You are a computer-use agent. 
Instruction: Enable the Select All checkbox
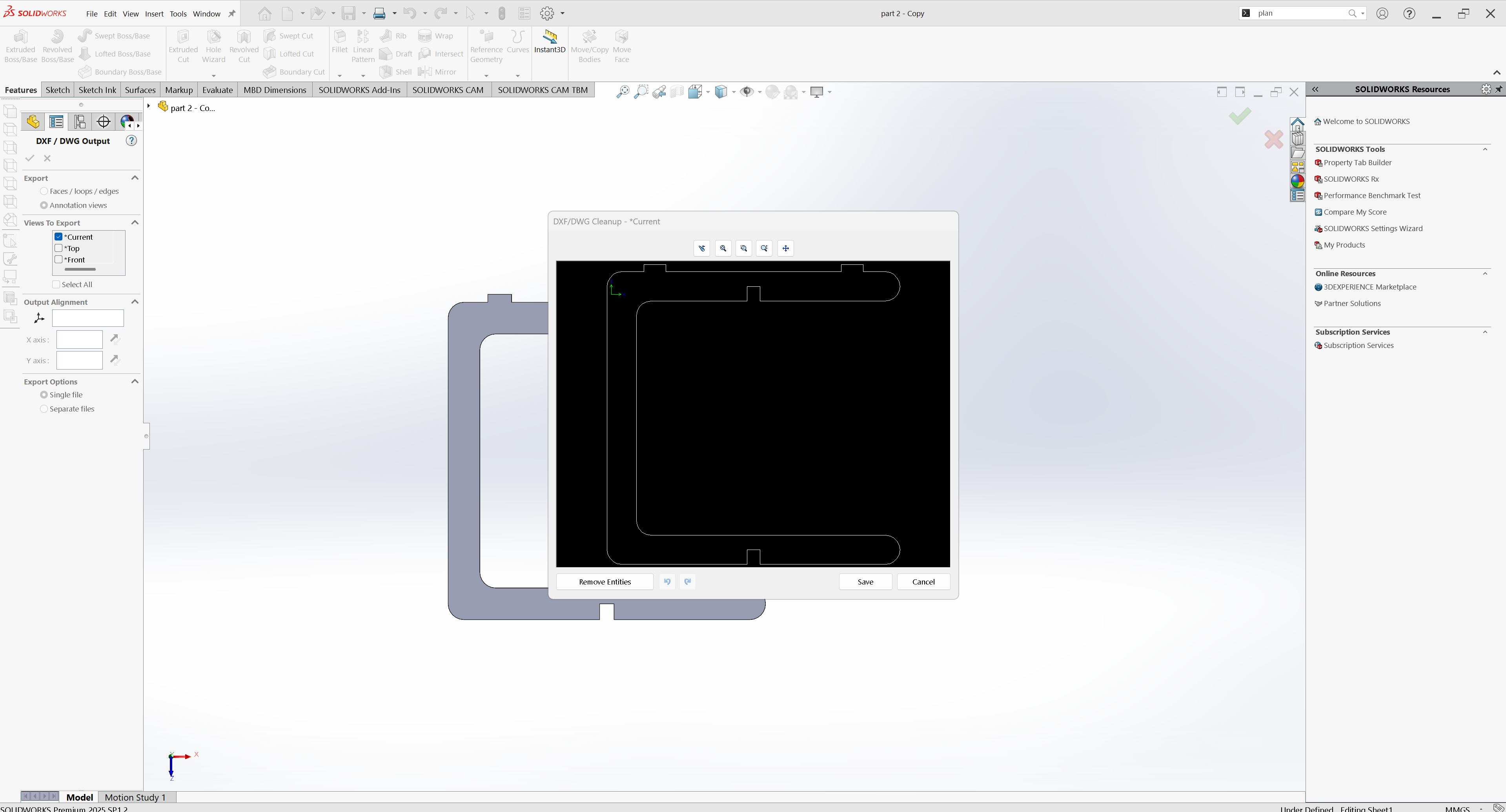(56, 285)
